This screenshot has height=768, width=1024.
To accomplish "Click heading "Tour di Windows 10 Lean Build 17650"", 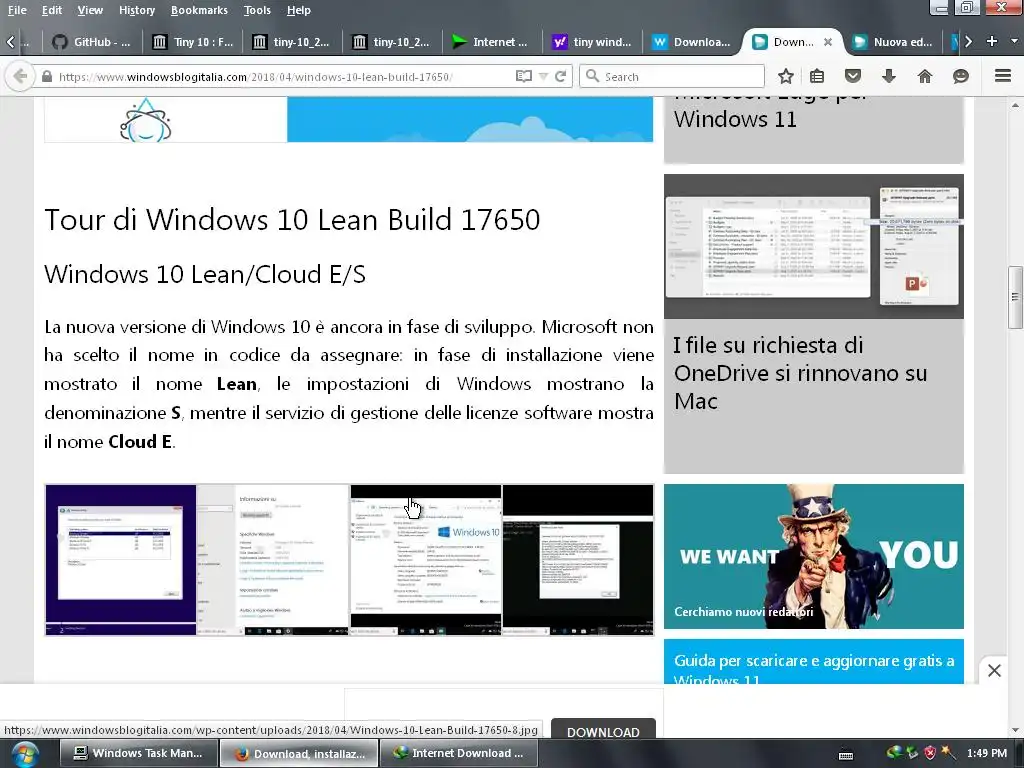I will 292,219.
